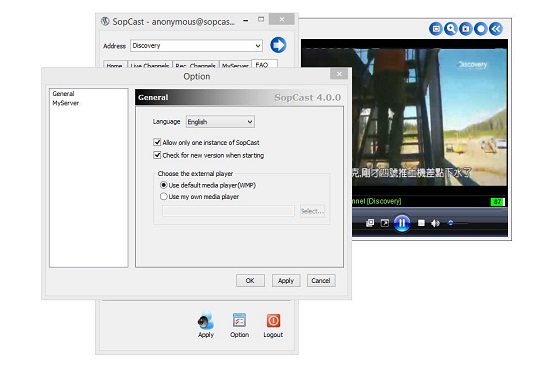
Task: Click the SopCast logo in title bar
Action: 105,21
